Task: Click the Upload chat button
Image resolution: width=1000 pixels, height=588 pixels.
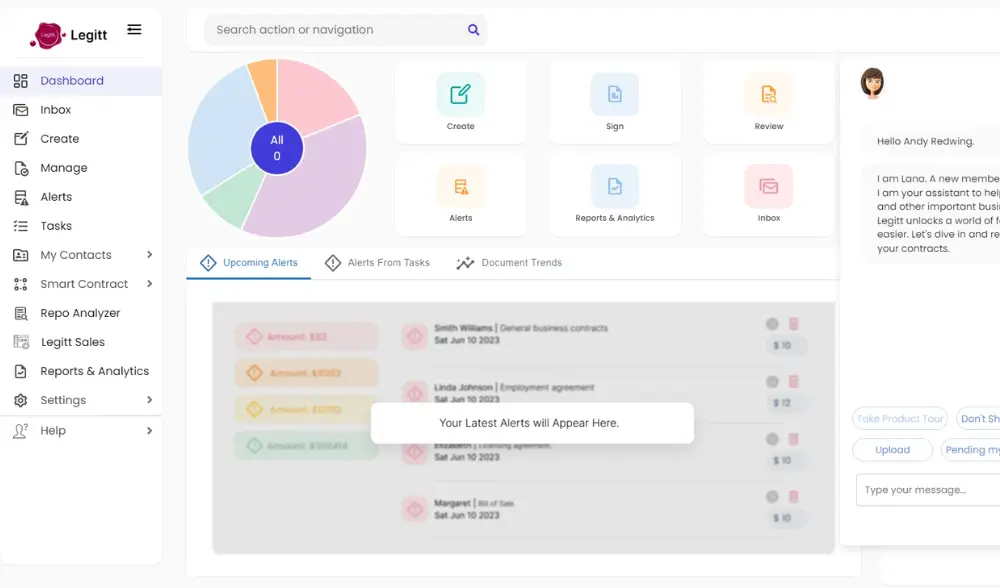Action: [x=892, y=450]
